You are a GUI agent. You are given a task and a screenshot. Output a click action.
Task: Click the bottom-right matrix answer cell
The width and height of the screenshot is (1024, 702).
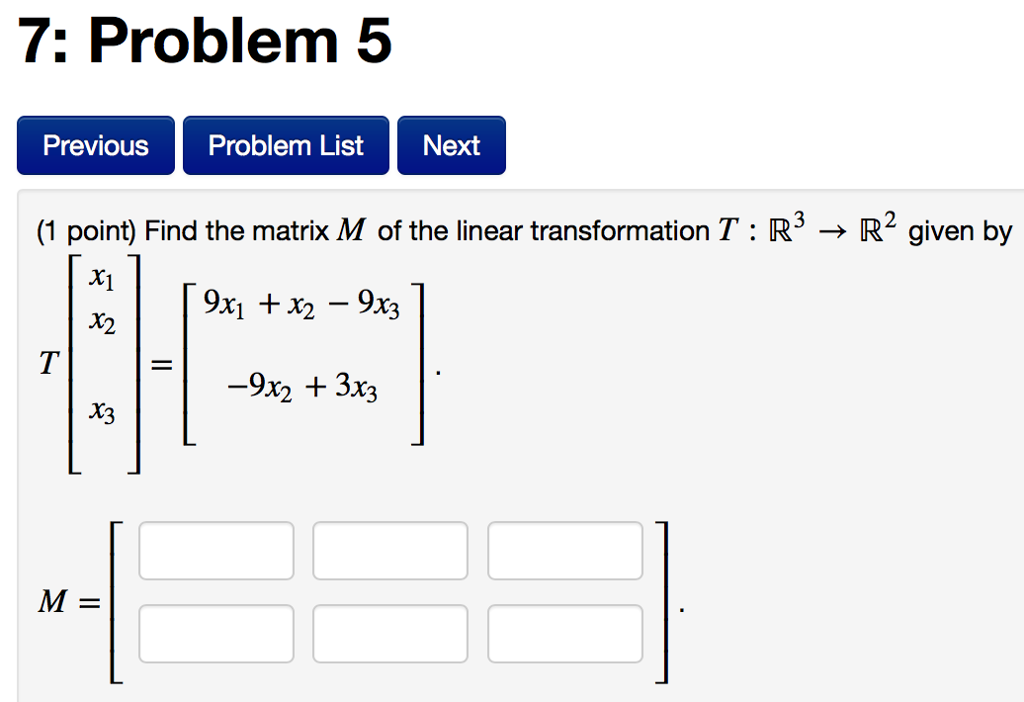[x=564, y=632]
